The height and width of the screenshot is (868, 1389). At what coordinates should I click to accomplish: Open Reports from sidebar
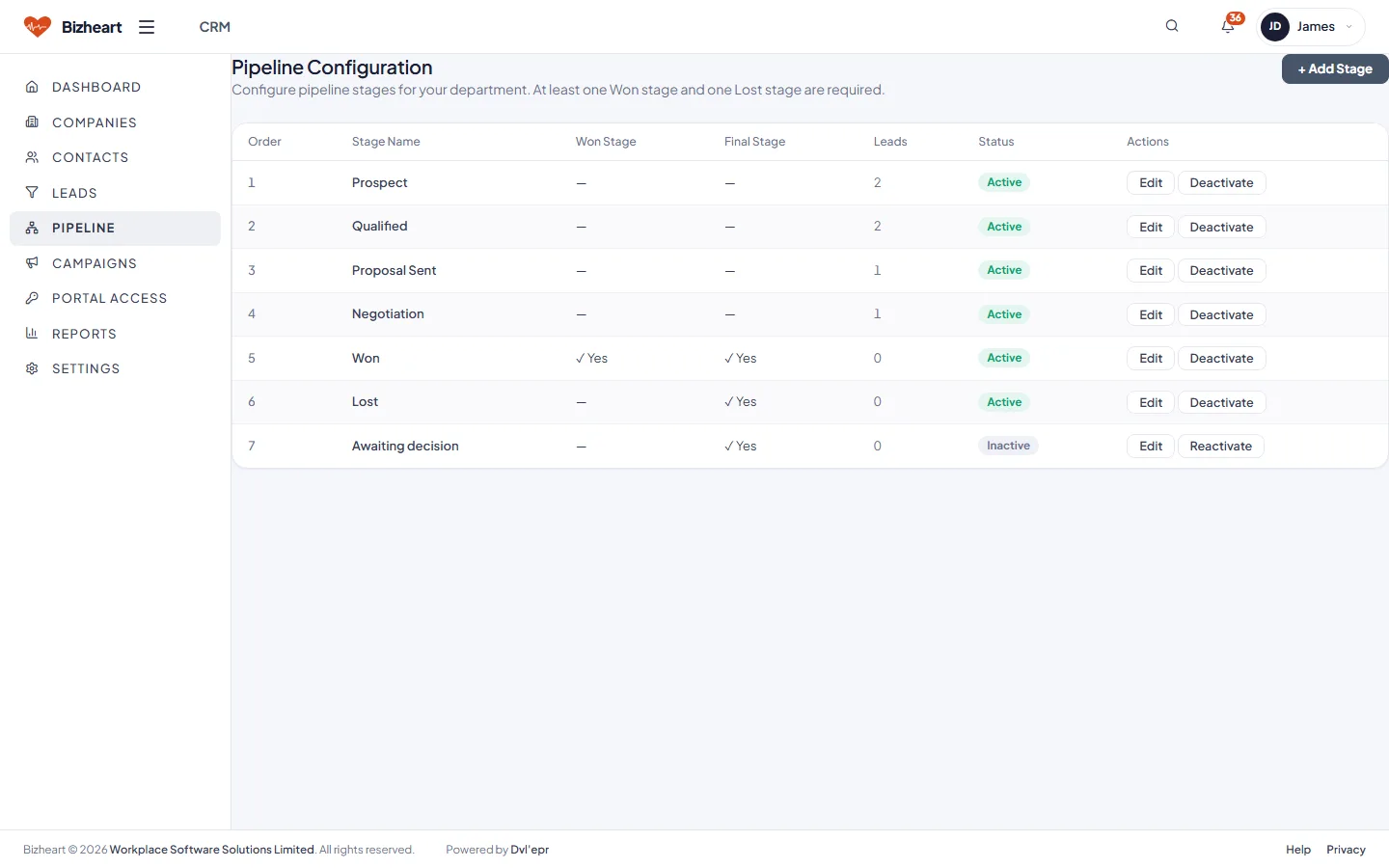pos(115,334)
